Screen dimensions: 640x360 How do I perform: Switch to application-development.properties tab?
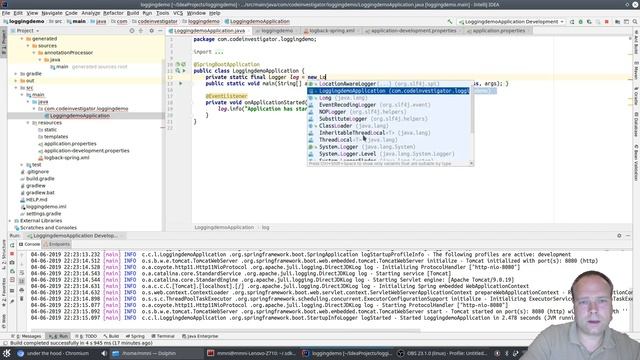413,31
